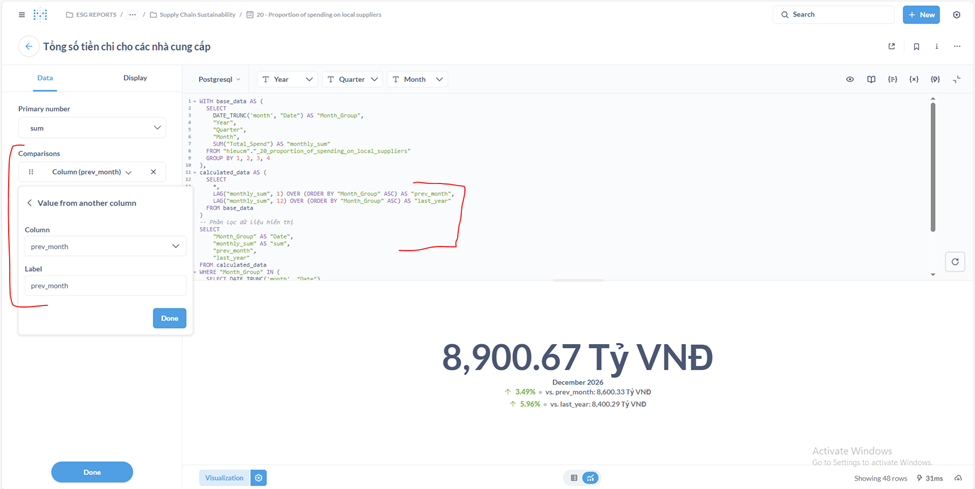975x489 pixels.
Task: Click the refresh query results button
Action: (954, 262)
